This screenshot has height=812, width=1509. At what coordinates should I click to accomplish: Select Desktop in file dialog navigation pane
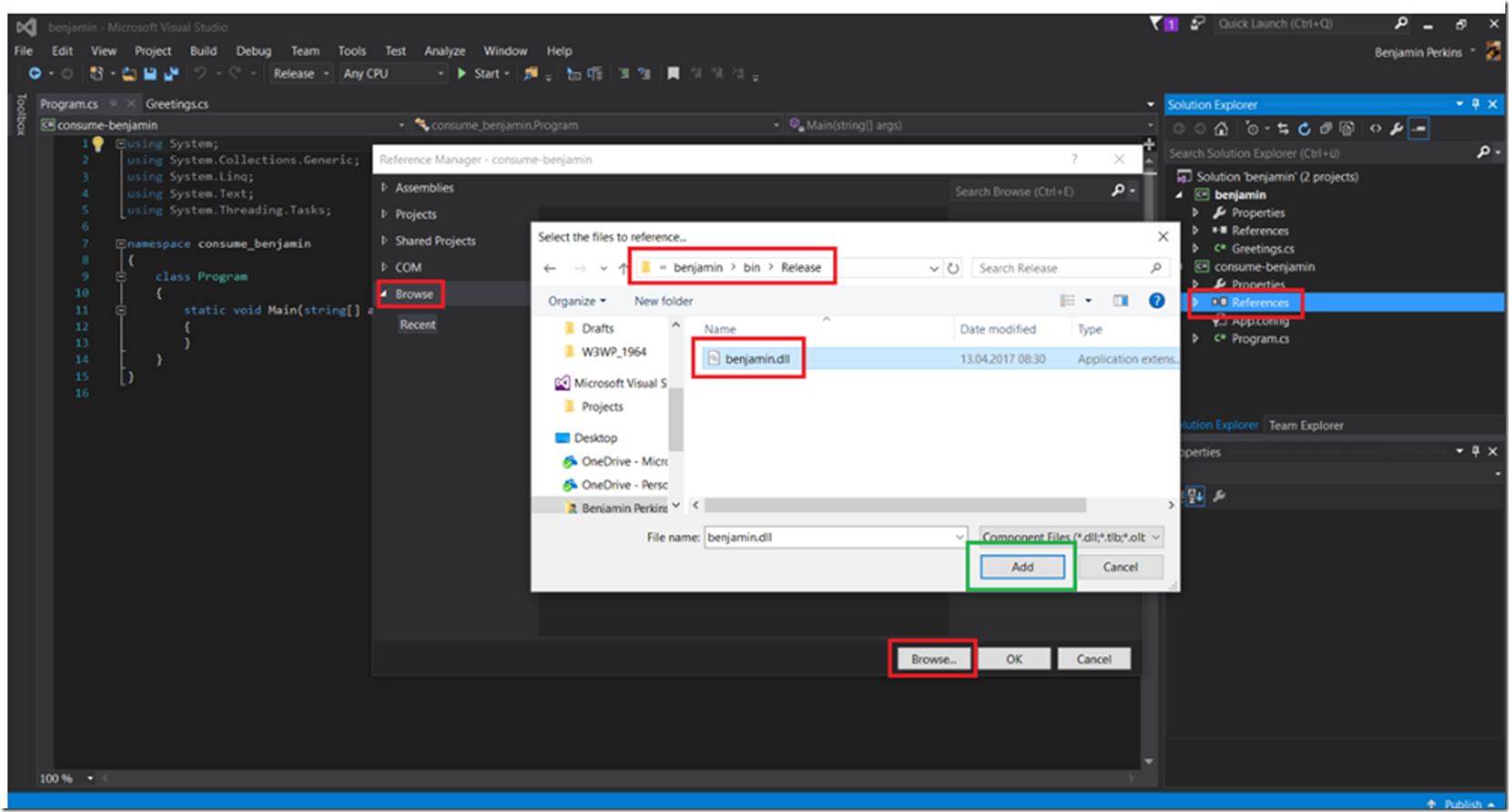(x=596, y=438)
